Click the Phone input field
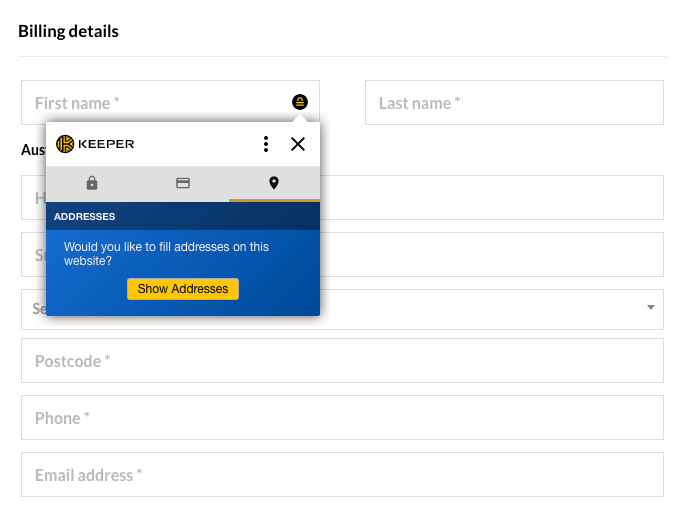This screenshot has height=518, width=682. pos(342,418)
